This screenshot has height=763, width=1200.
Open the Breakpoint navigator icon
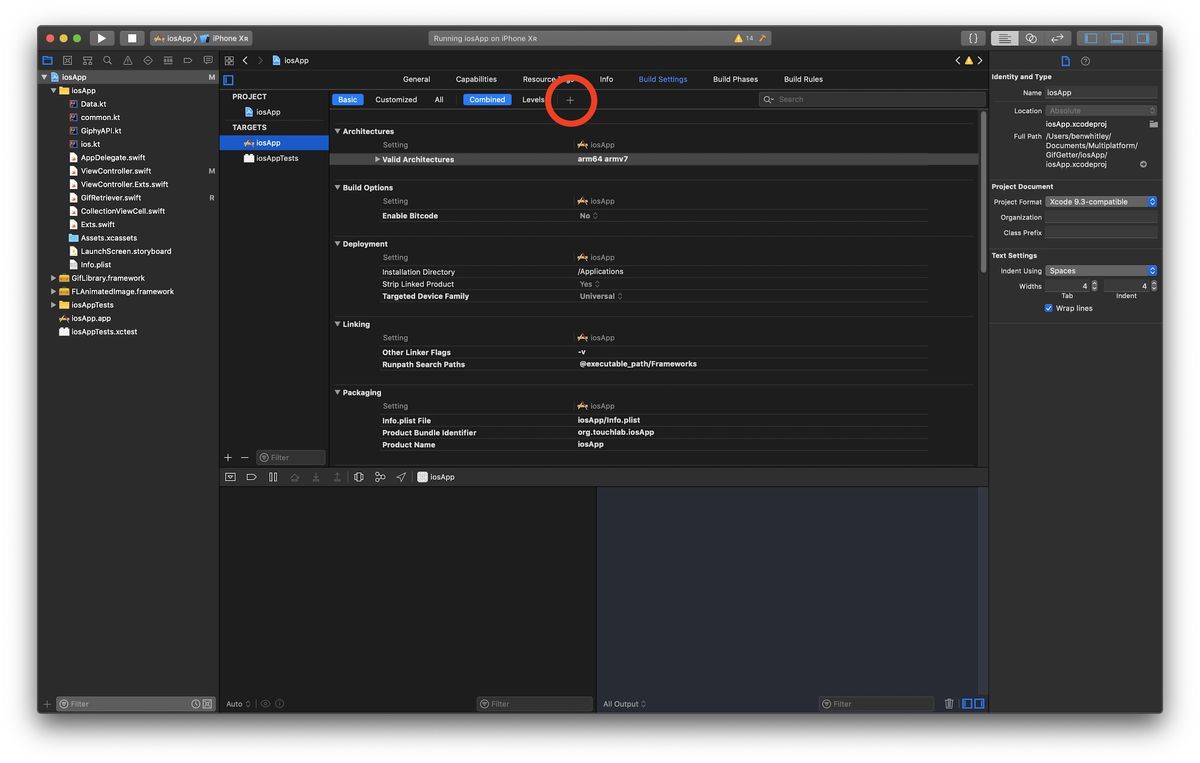coord(188,60)
